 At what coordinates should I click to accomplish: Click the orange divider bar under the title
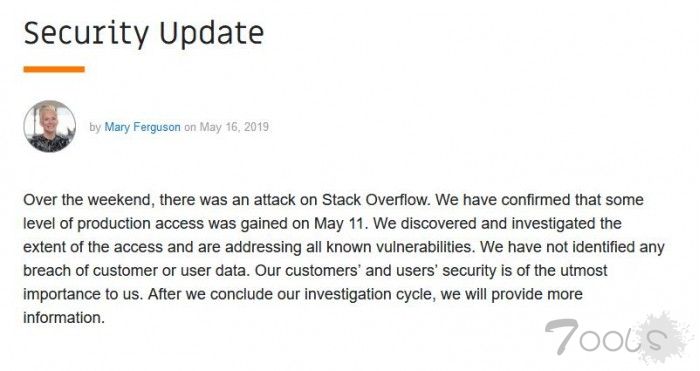tap(54, 69)
